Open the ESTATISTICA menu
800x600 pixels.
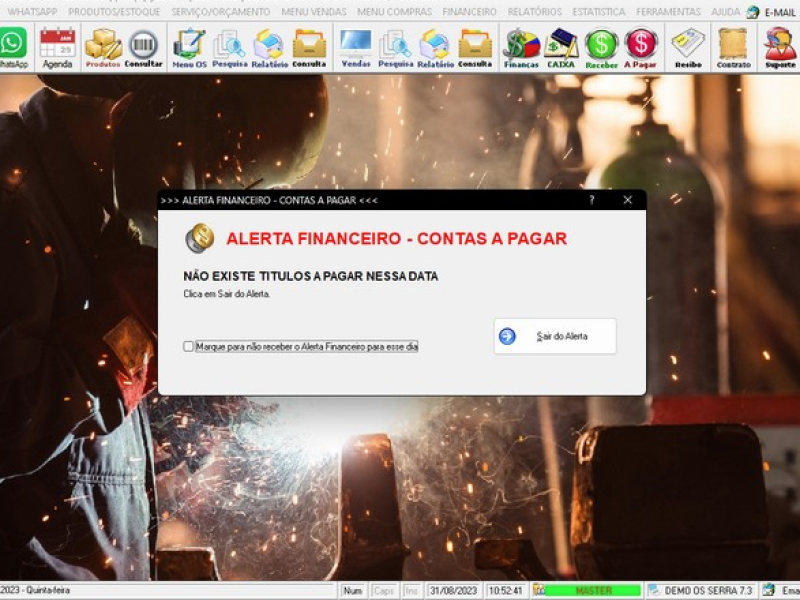(599, 11)
